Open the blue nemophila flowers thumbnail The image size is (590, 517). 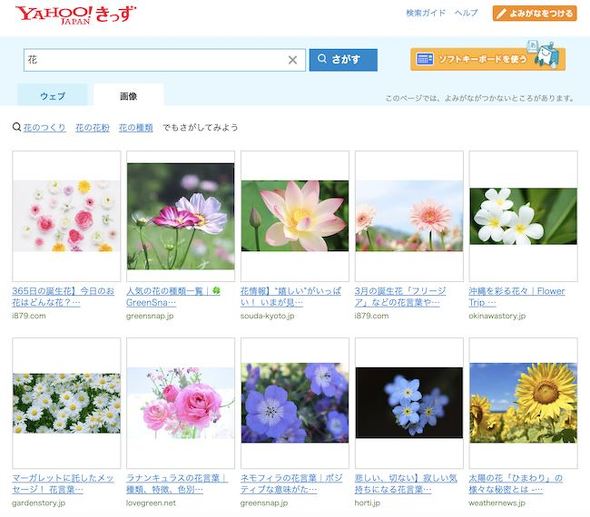click(295, 403)
